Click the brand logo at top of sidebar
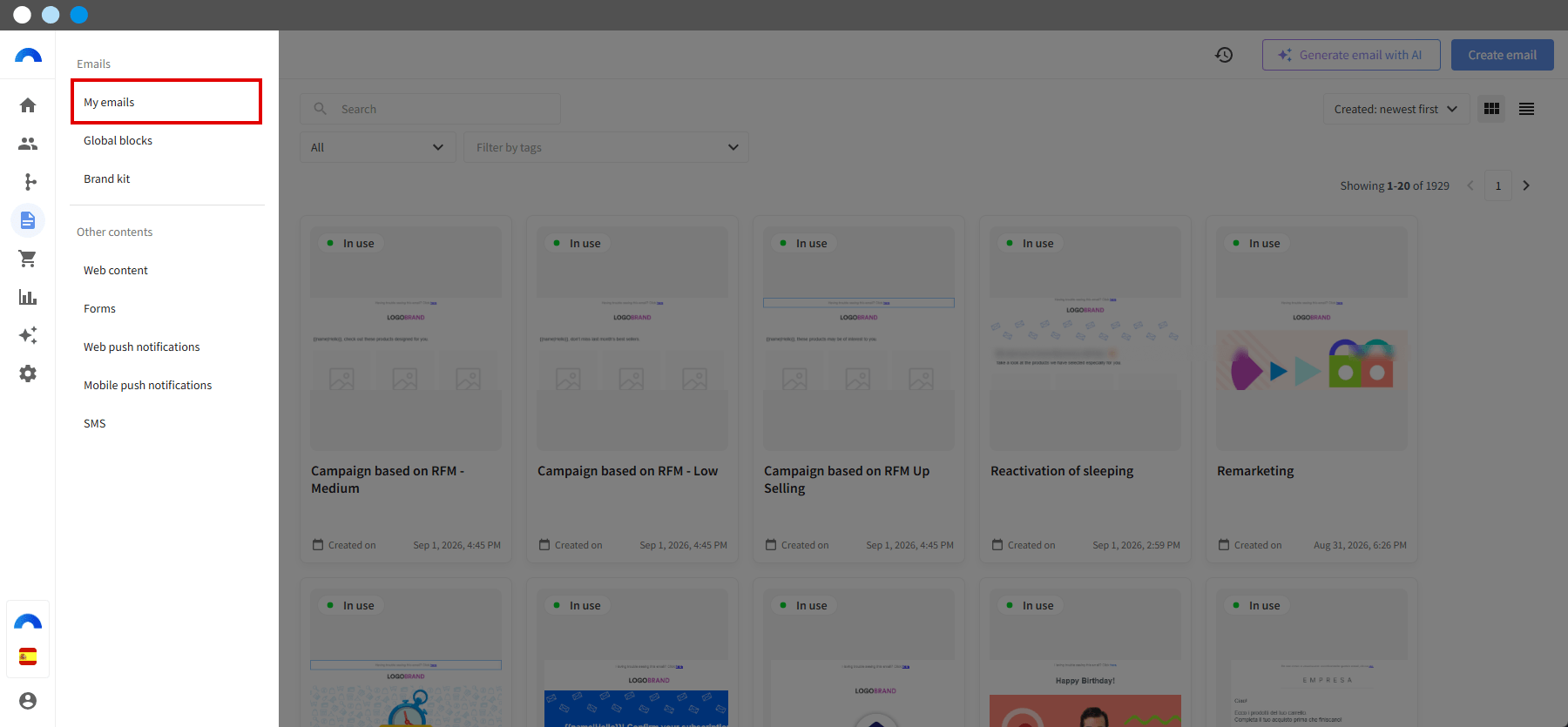 [28, 56]
